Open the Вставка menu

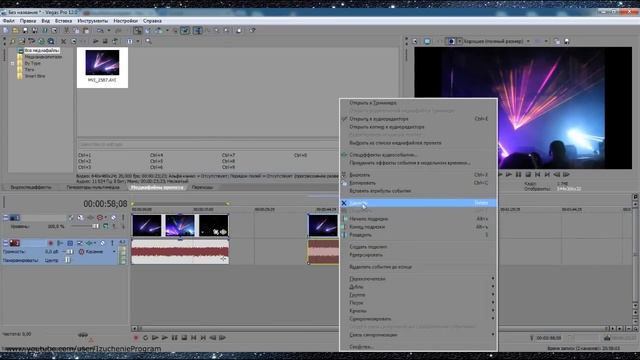tap(63, 21)
